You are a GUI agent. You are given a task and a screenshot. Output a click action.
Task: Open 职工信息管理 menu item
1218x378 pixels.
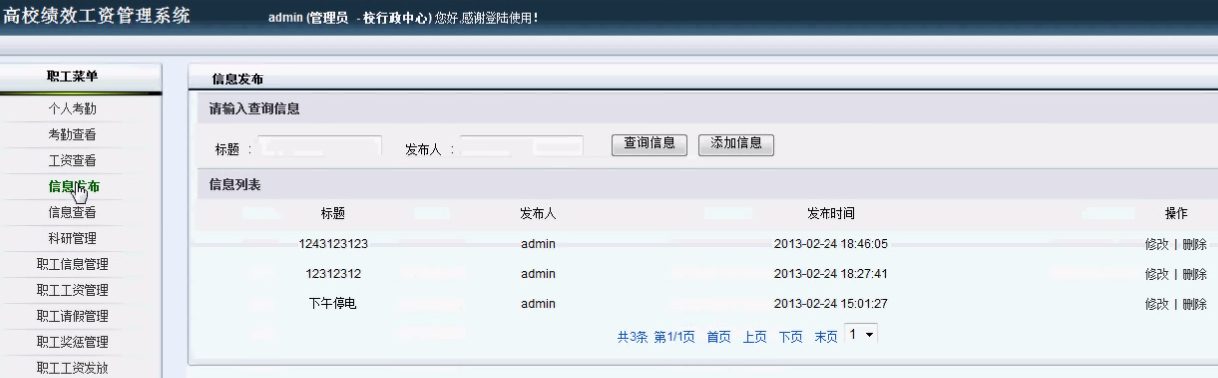coord(73,264)
